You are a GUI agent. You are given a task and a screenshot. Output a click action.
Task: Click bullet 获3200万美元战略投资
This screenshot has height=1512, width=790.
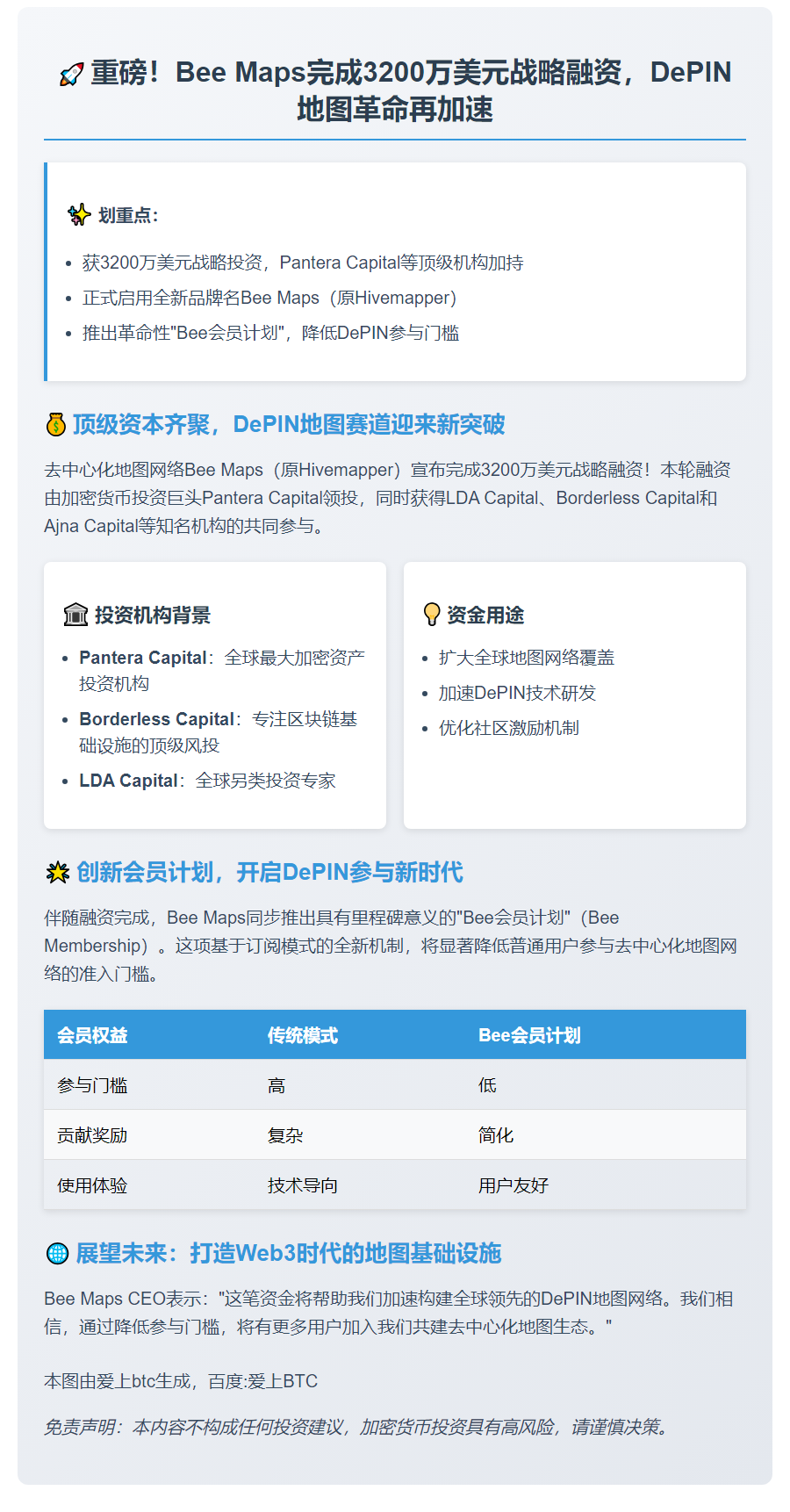point(303,263)
